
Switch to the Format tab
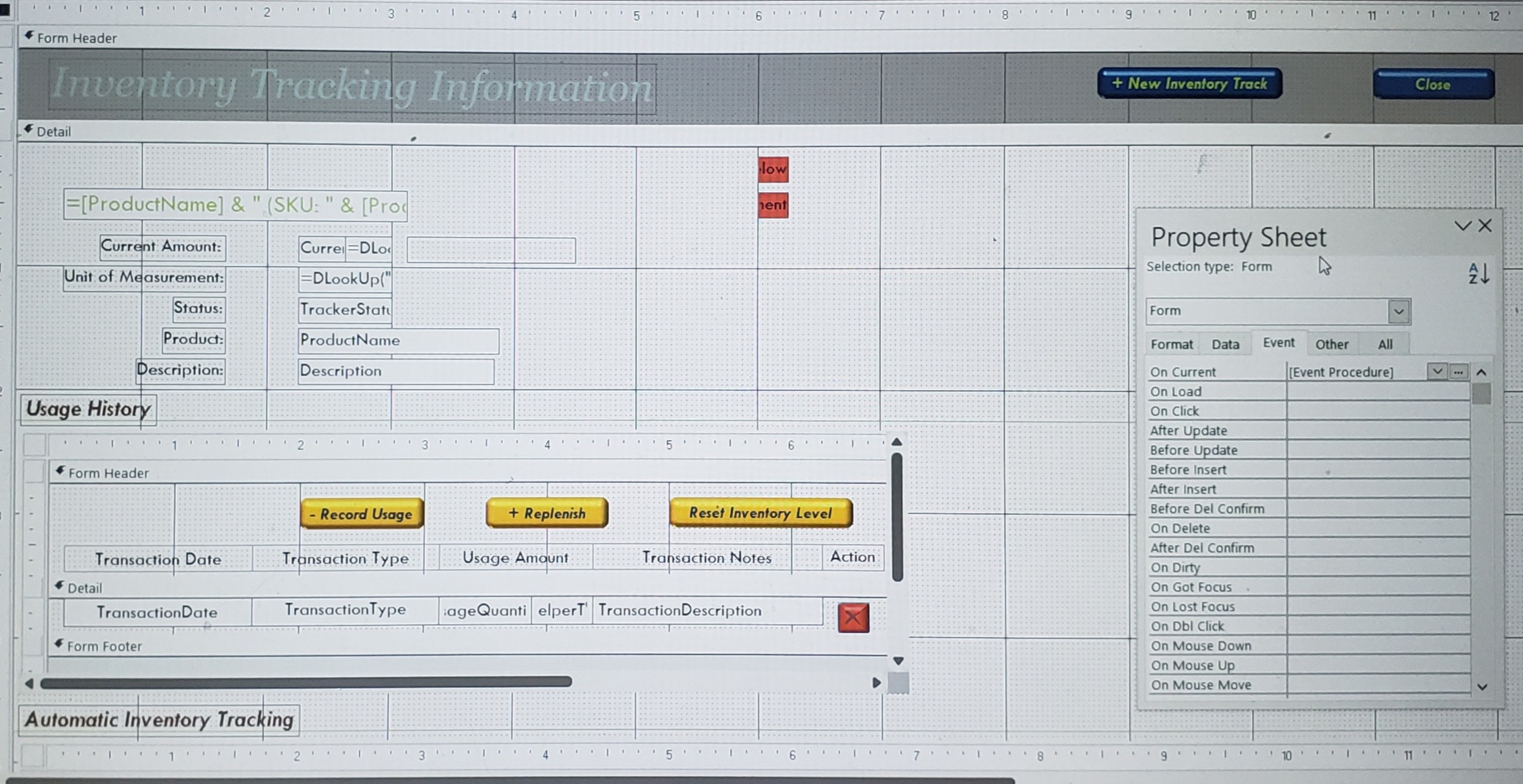tap(1171, 344)
